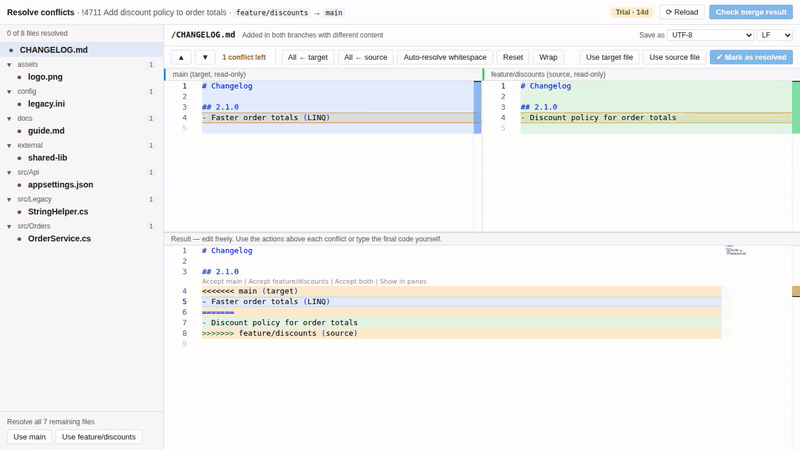Screen dimensions: 800x450
Task: Click the feature/discounts branch label in header
Action: (272, 12)
